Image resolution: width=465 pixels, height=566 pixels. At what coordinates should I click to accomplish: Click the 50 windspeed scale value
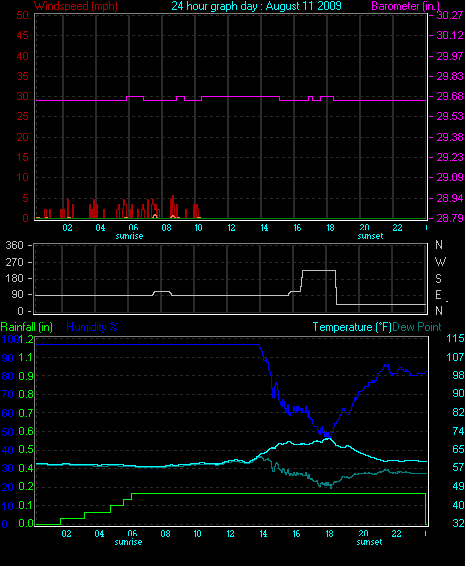click(23, 15)
